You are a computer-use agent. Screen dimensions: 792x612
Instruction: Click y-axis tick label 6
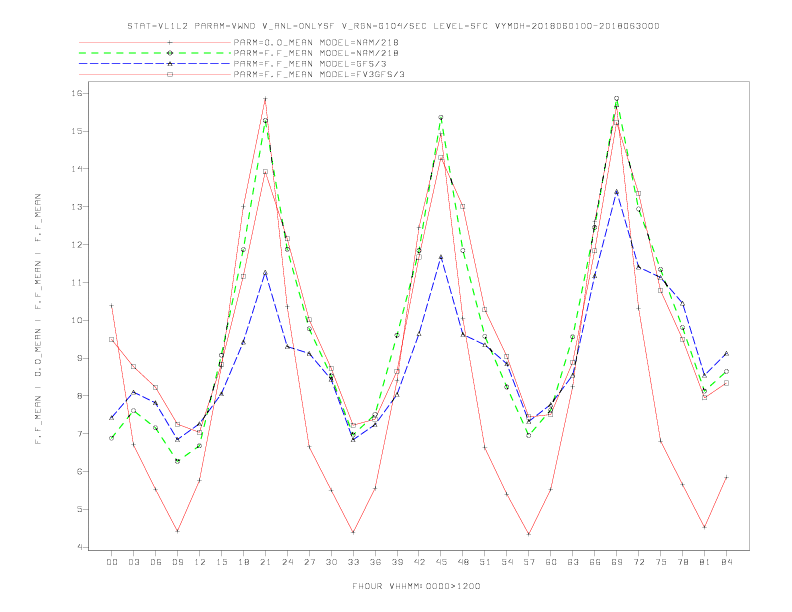pos(81,472)
